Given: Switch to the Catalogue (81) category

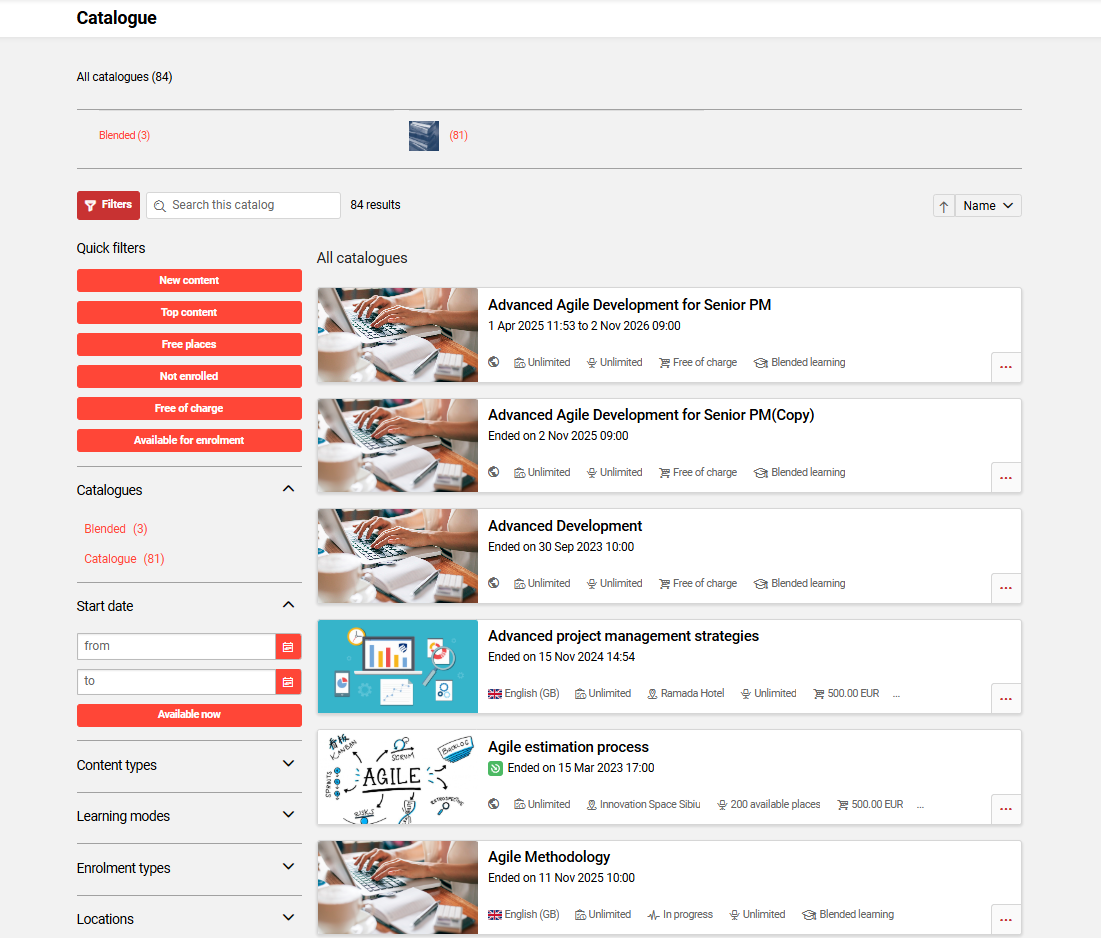Looking at the screenshot, I should 122,558.
